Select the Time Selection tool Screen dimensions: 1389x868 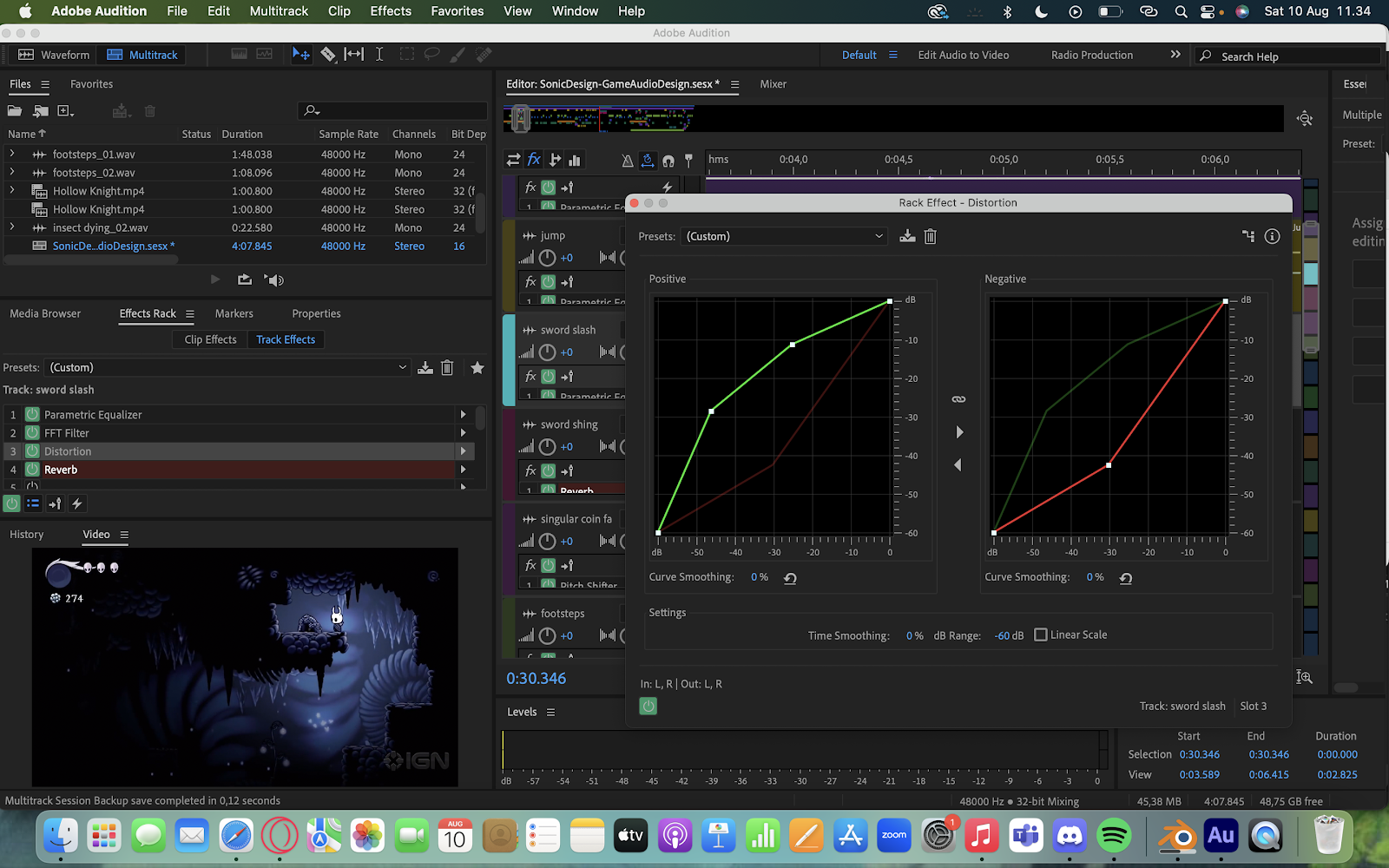(379, 55)
